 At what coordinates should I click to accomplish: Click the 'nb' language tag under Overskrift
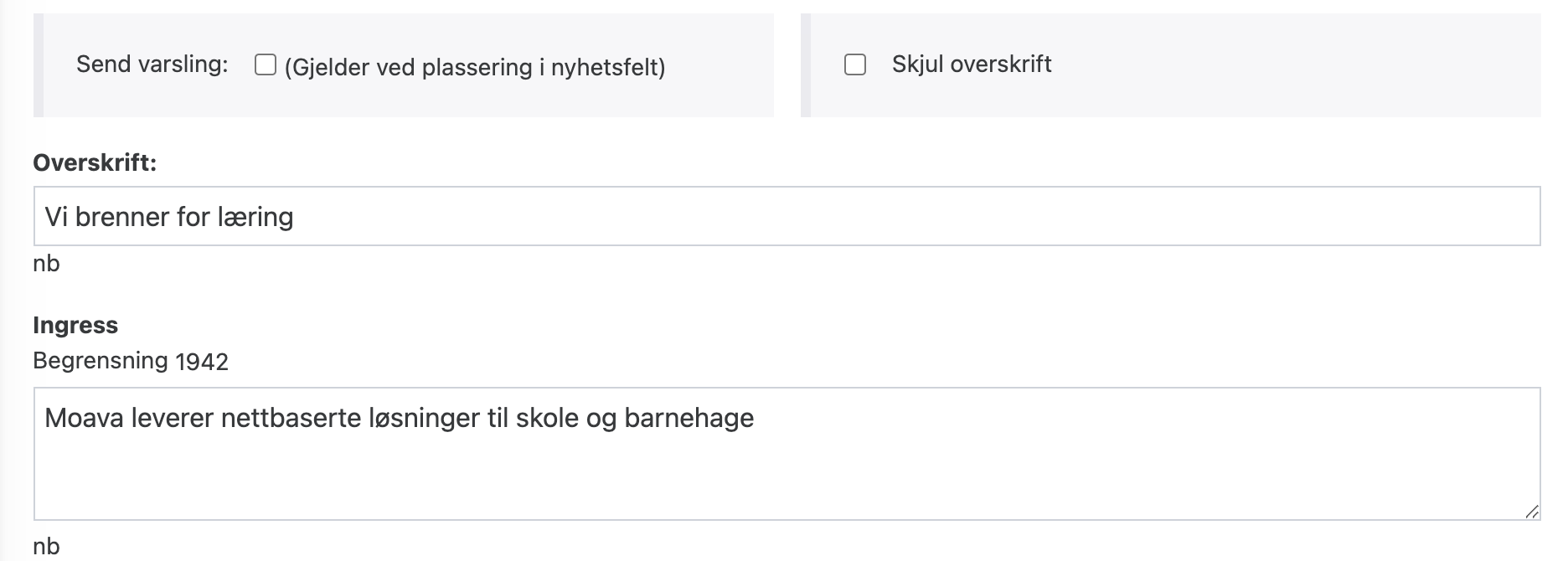pos(46,264)
